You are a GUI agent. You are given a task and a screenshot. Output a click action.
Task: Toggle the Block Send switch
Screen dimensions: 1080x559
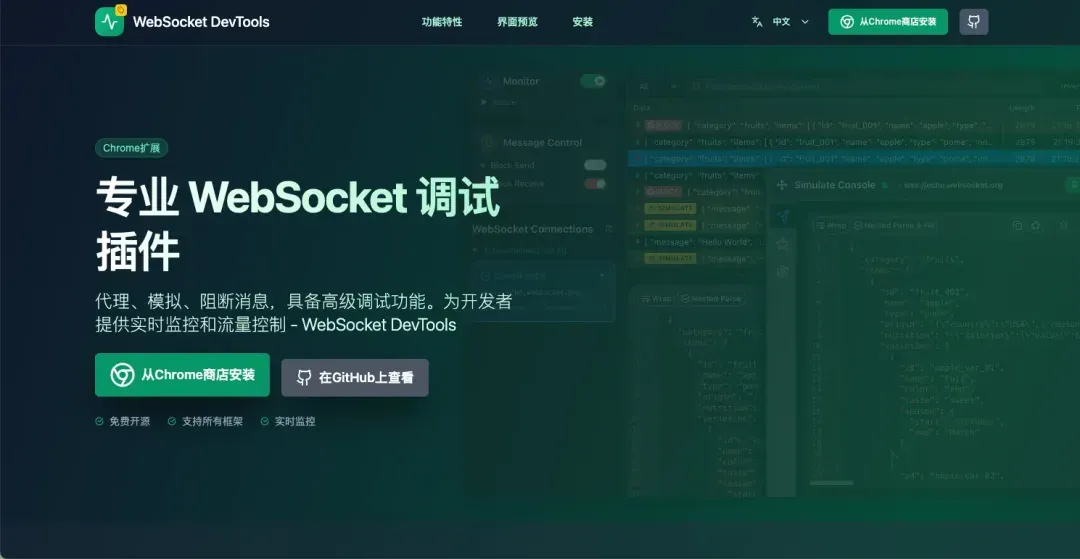point(595,165)
